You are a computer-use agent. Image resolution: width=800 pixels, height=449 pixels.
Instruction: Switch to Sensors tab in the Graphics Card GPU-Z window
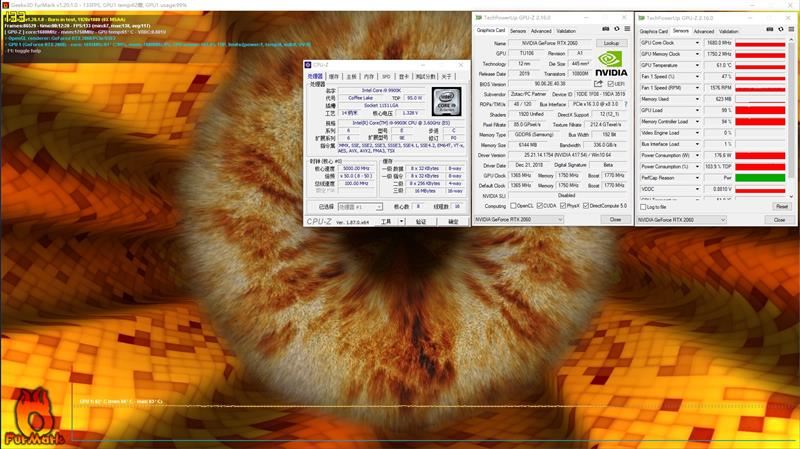(518, 31)
